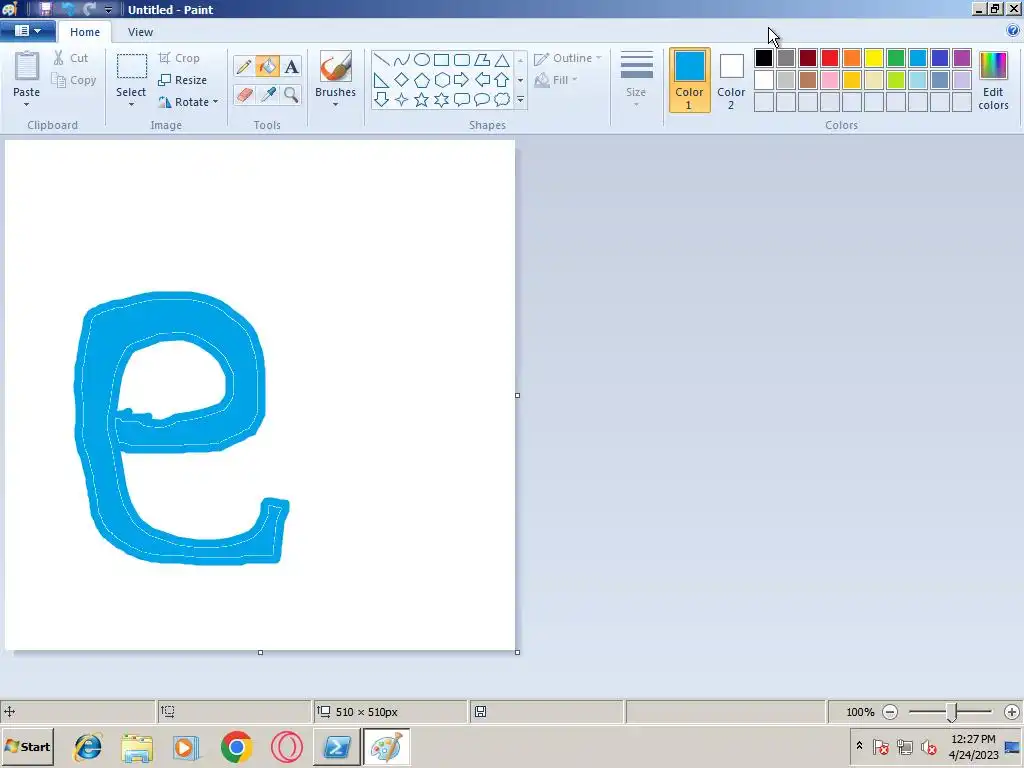Image resolution: width=1024 pixels, height=768 pixels.
Task: Customize Quick Access Toolbar arrow
Action: point(108,10)
